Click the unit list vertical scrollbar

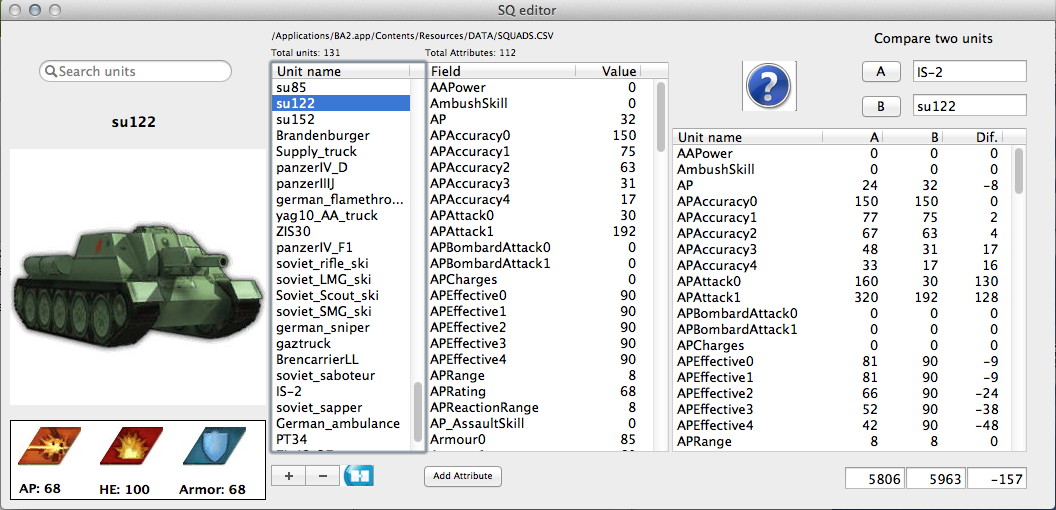tap(418, 411)
